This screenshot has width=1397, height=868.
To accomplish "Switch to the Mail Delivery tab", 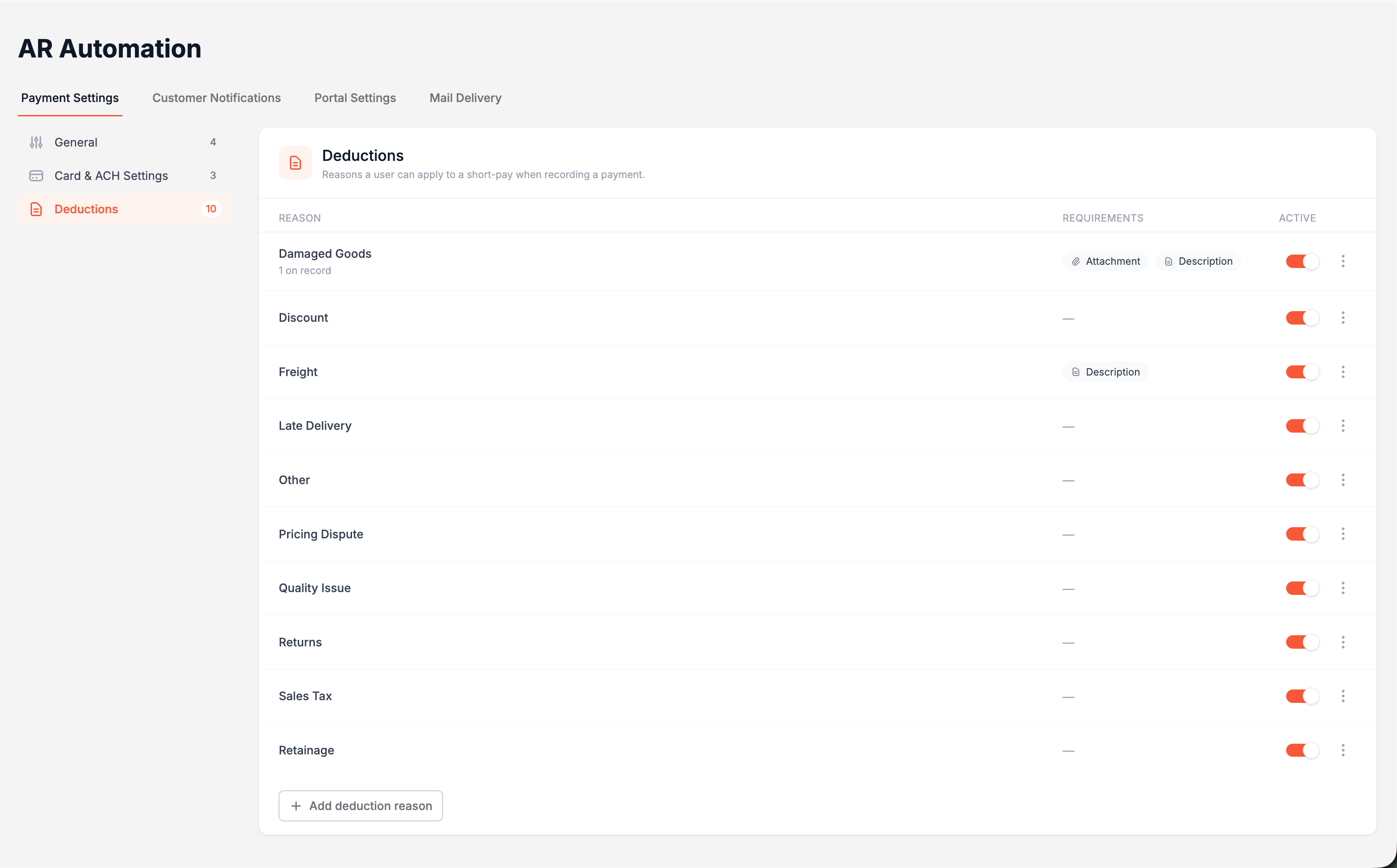I will (x=465, y=97).
